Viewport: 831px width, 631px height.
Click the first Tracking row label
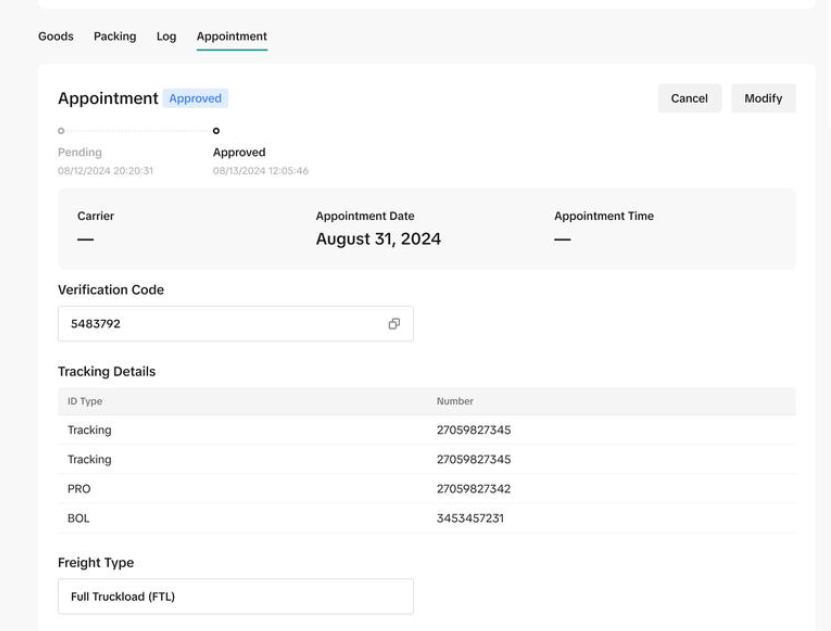[89, 430]
